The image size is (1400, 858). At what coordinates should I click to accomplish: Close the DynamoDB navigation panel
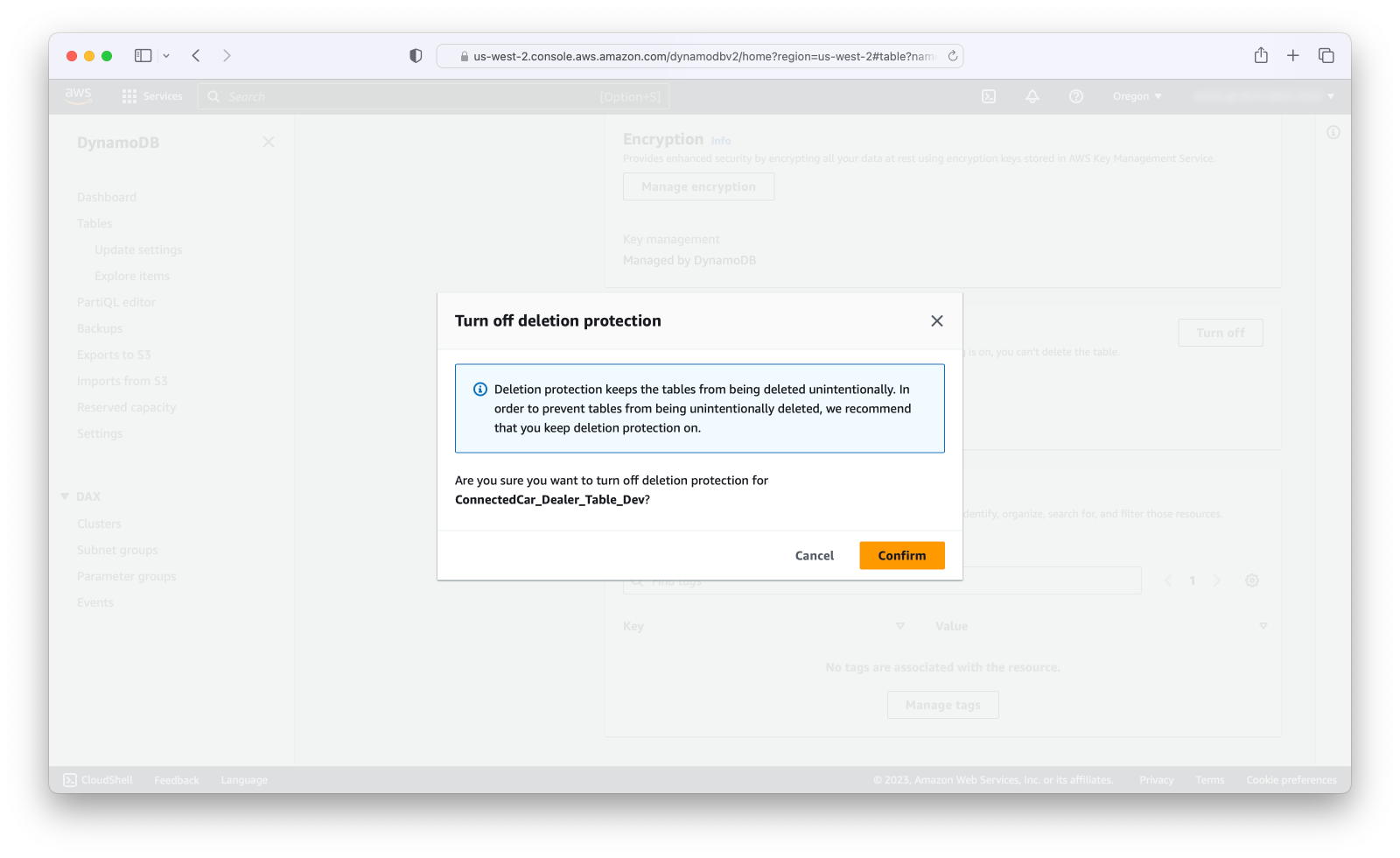pos(269,142)
